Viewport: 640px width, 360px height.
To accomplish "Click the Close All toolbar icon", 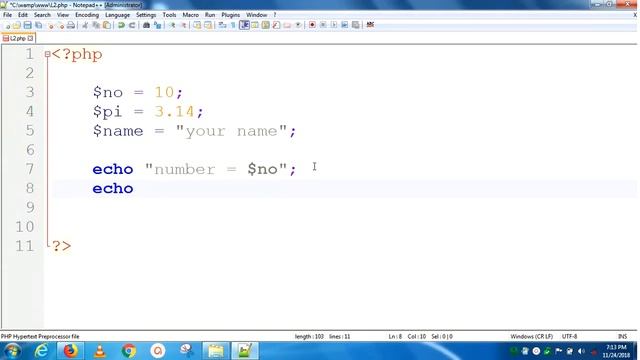I will point(61,25).
